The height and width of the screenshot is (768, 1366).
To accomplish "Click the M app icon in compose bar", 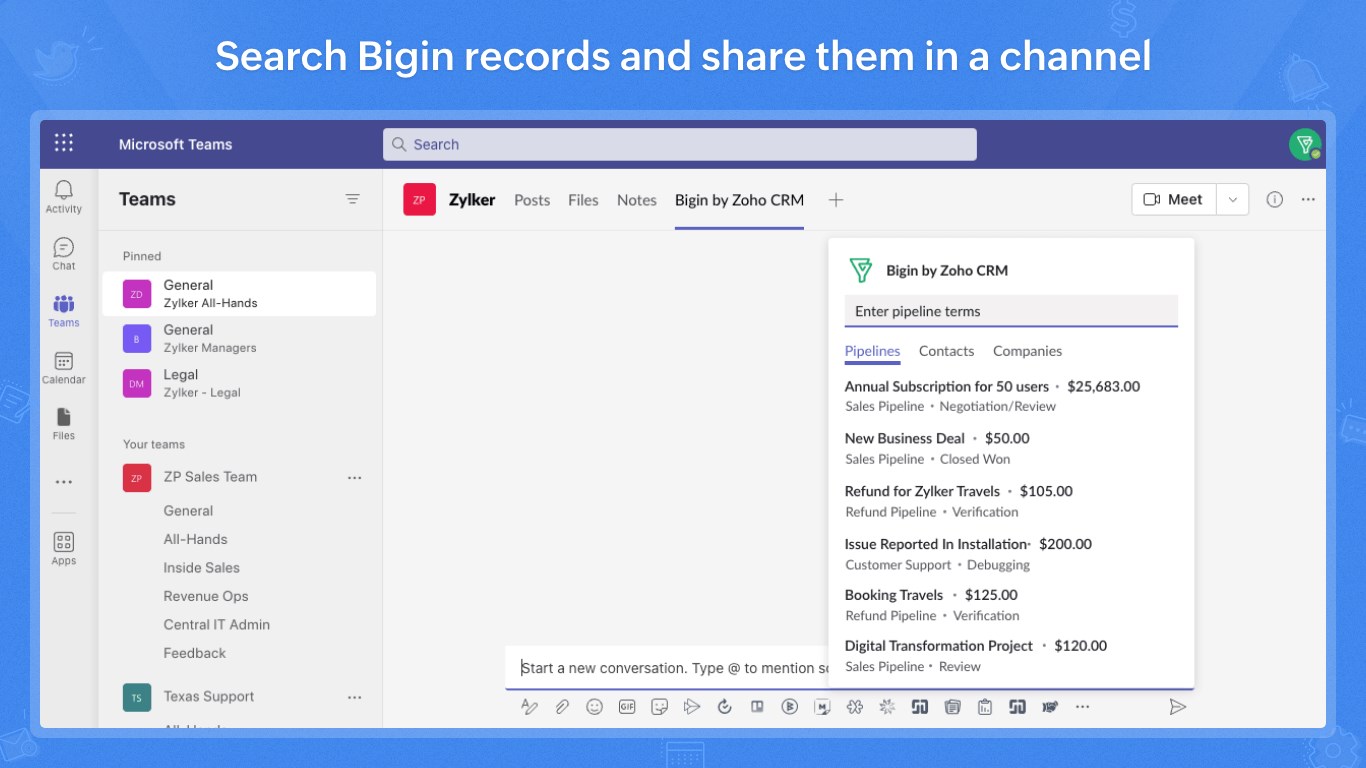I will [x=822, y=707].
